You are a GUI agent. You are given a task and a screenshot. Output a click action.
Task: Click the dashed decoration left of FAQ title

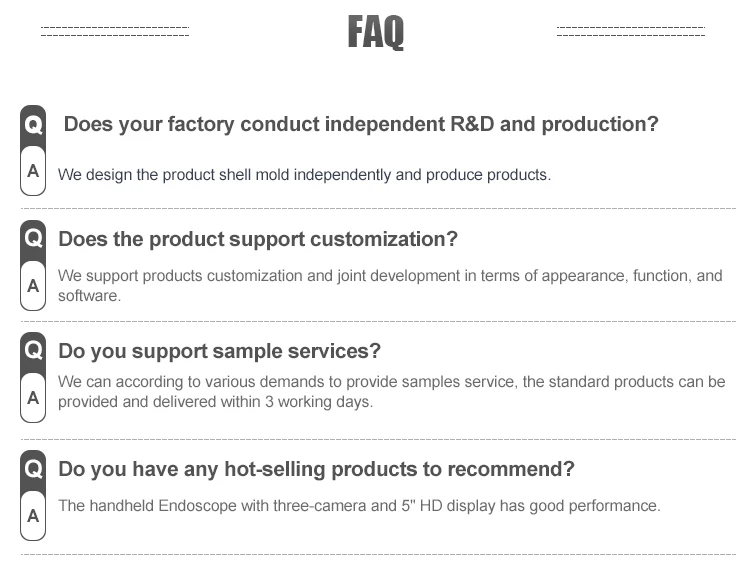(x=115, y=32)
